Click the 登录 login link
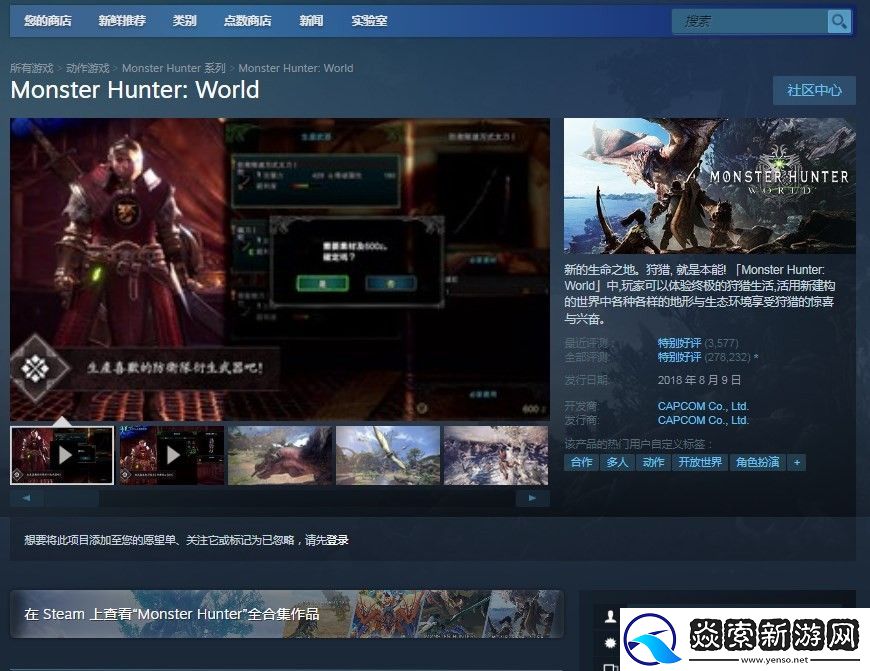 [337, 540]
